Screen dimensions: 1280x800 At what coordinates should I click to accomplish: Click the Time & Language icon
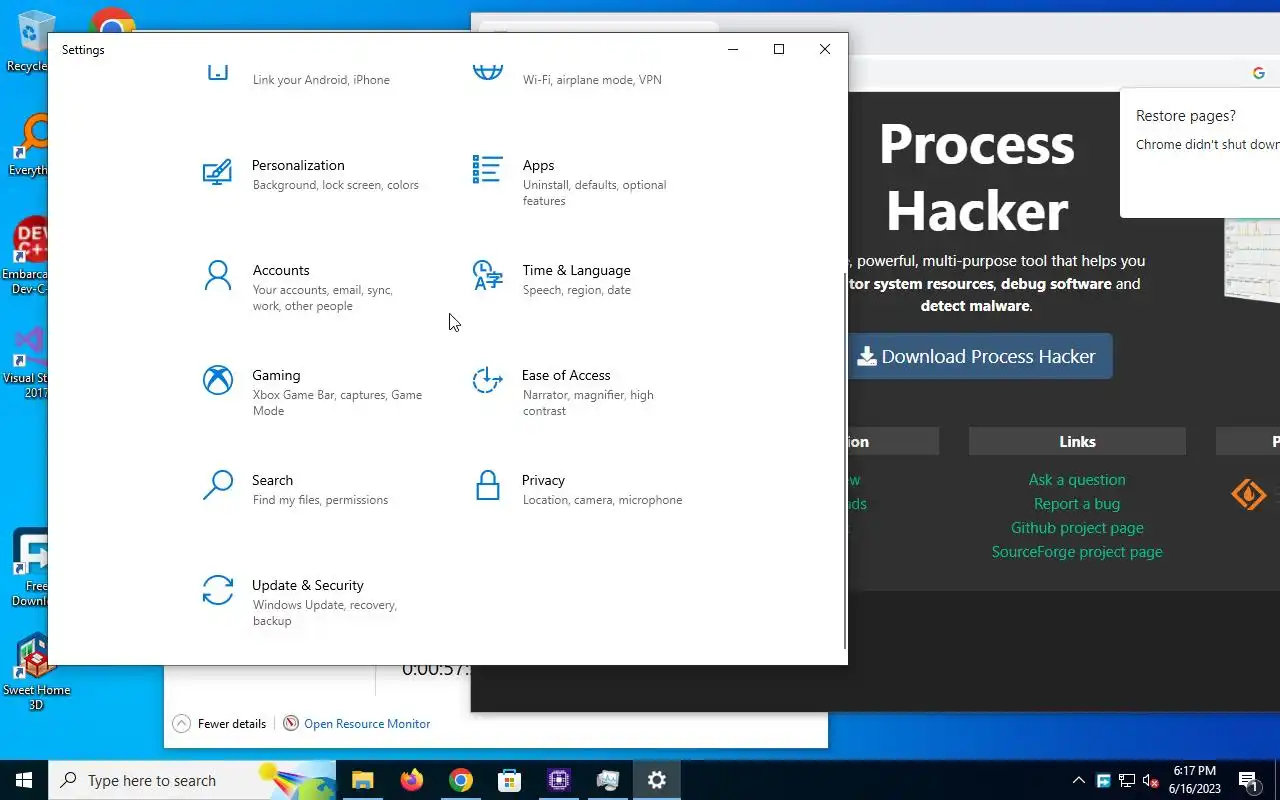click(x=487, y=276)
